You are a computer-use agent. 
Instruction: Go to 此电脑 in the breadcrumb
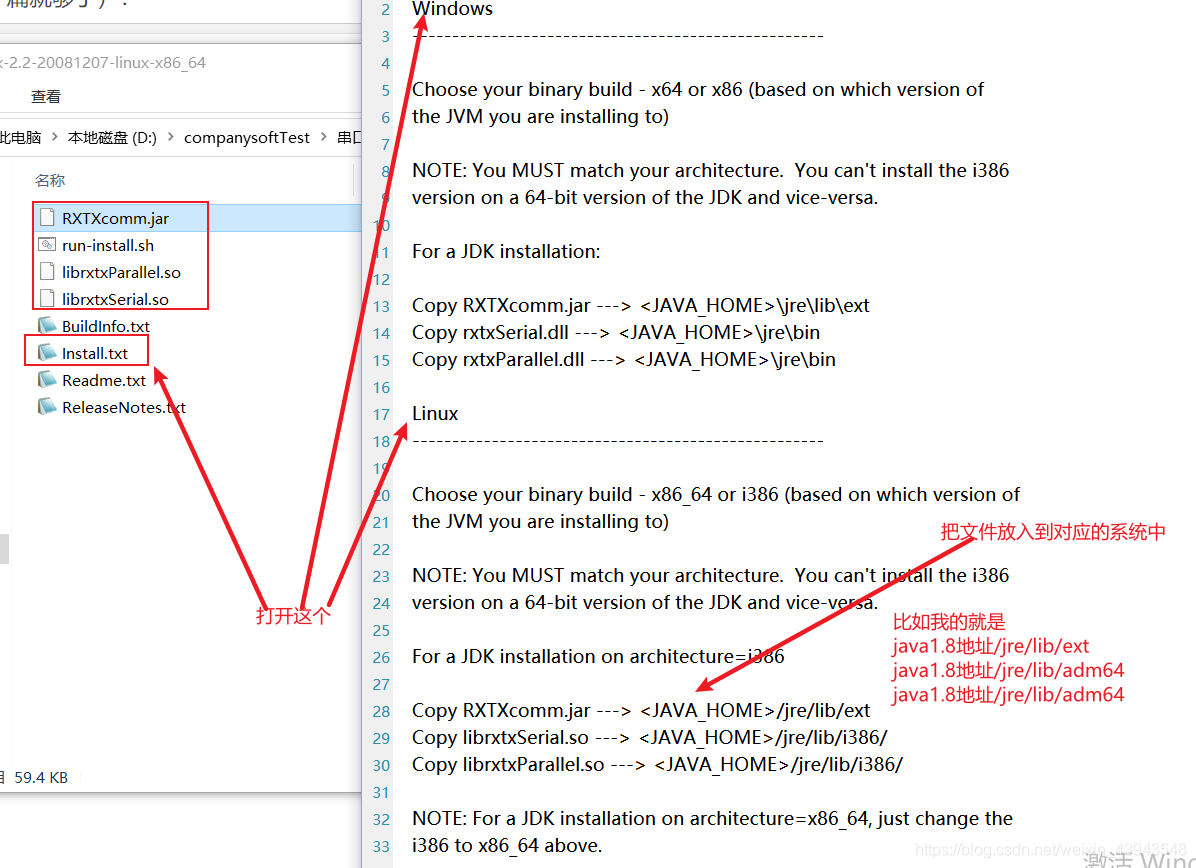click(x=21, y=137)
